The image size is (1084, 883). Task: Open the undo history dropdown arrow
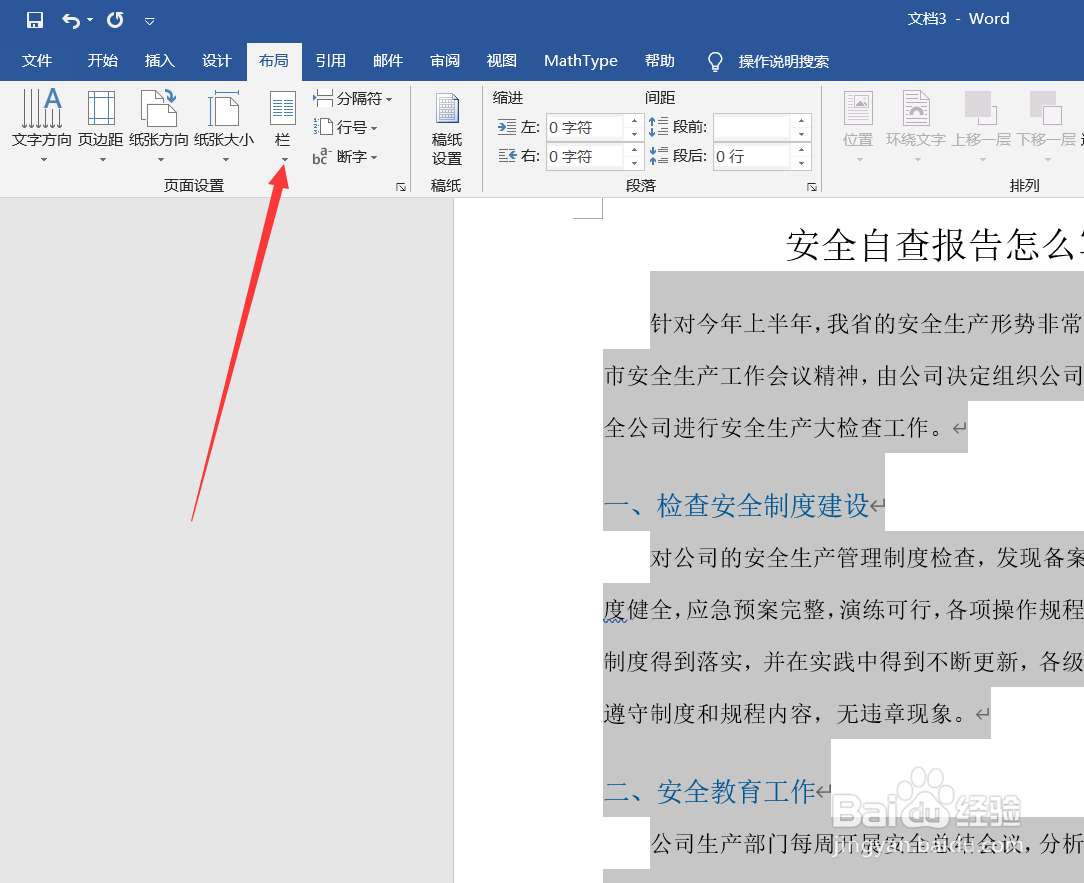coord(90,20)
